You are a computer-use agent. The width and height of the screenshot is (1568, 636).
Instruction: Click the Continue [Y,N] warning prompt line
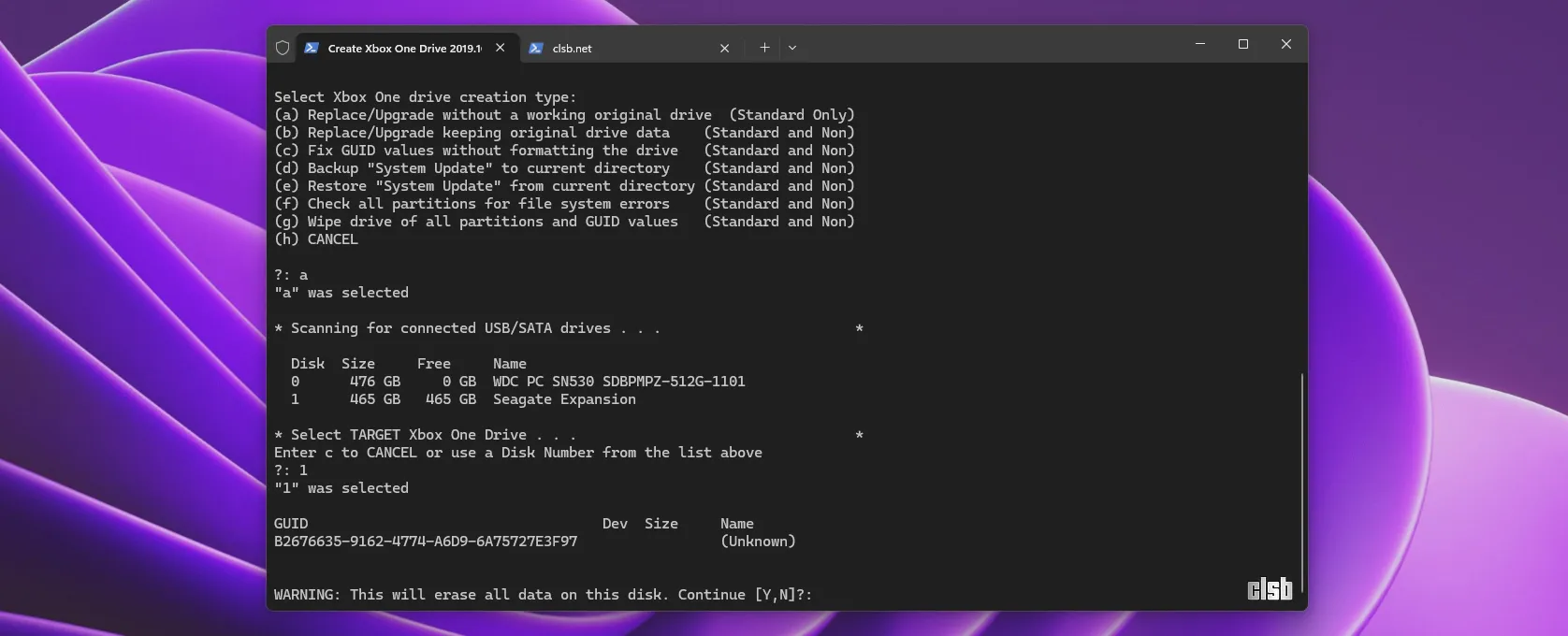coord(543,595)
